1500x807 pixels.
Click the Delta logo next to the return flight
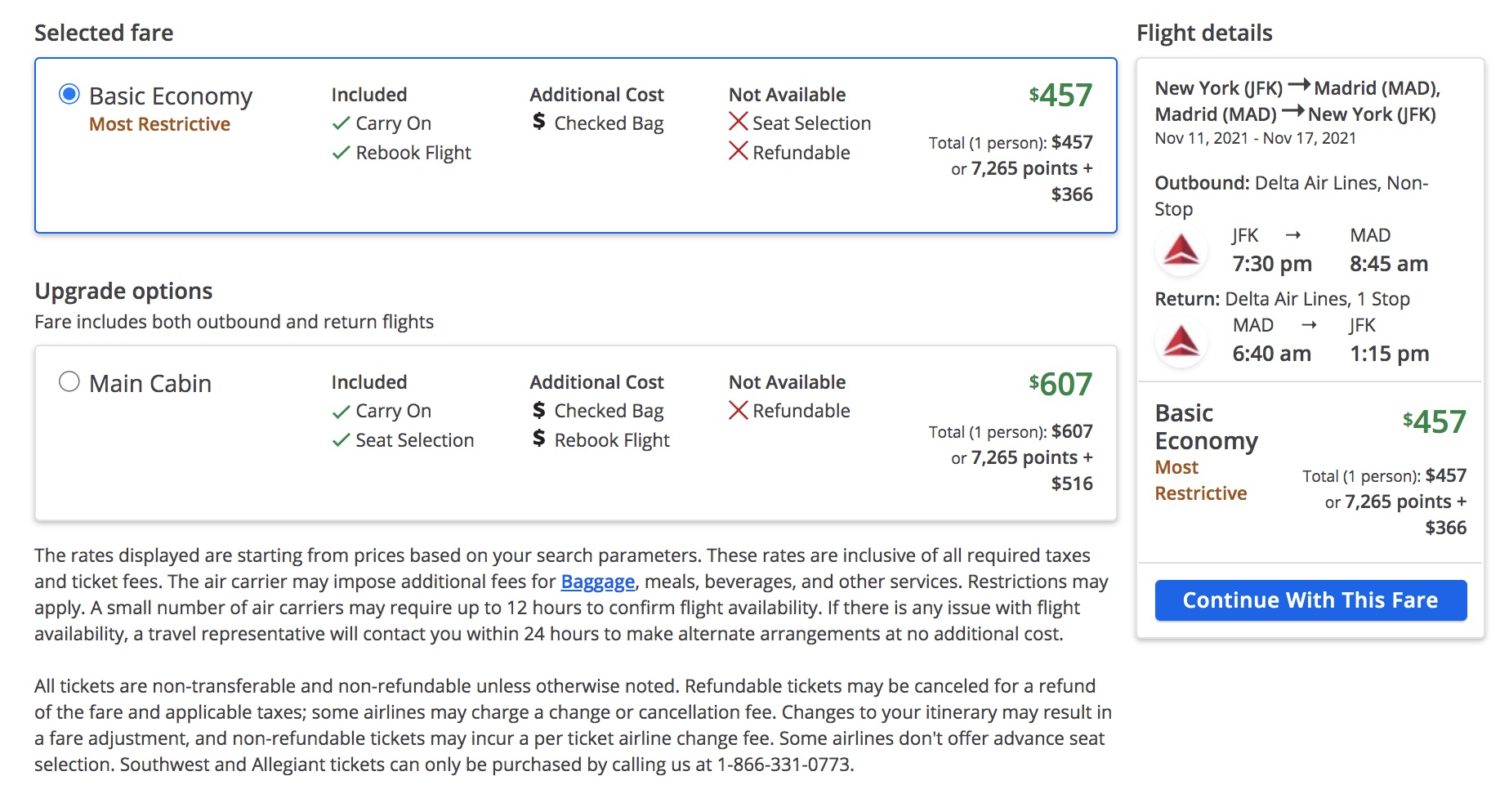(x=1181, y=340)
